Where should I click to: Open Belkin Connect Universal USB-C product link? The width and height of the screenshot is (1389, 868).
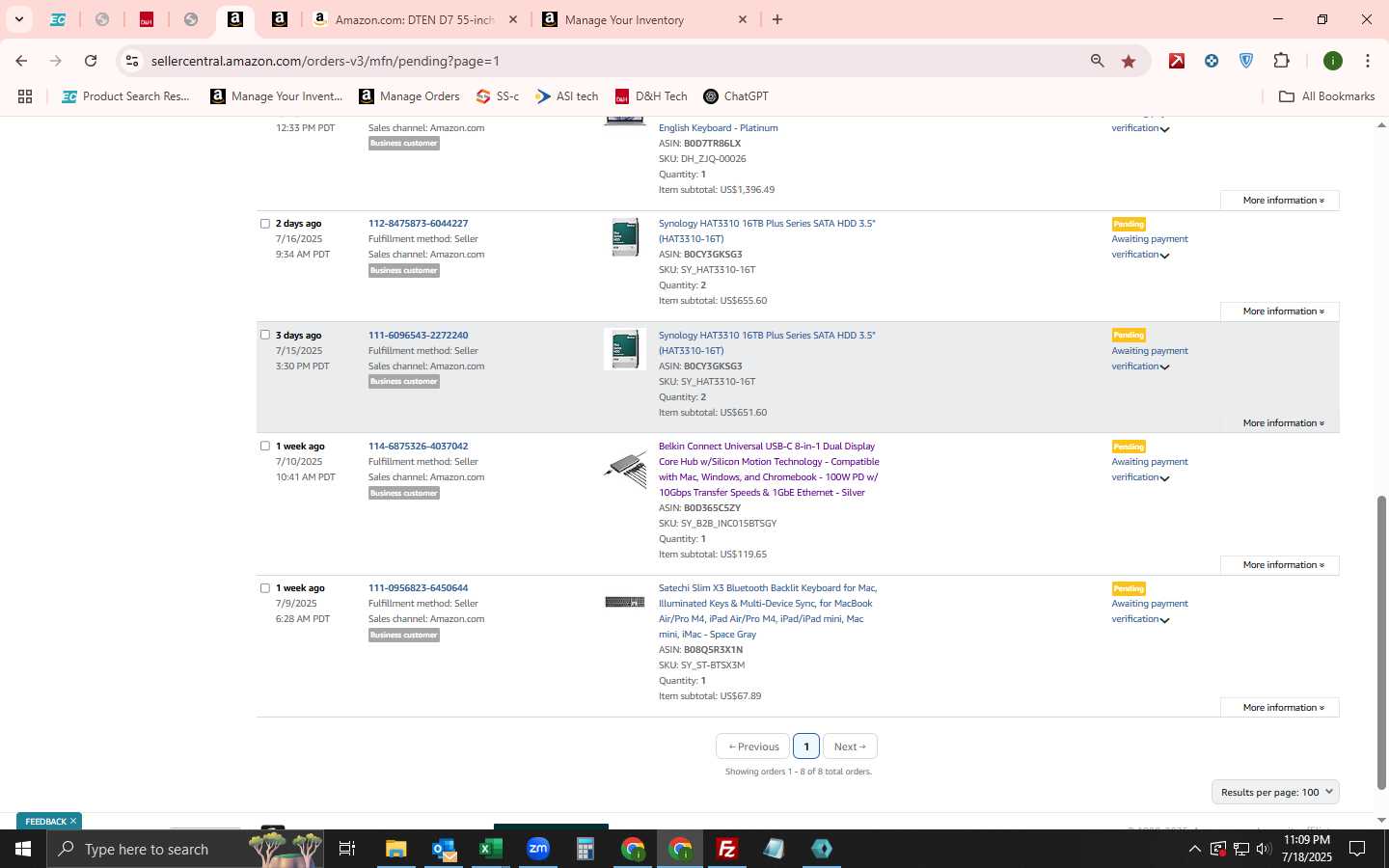pos(769,470)
